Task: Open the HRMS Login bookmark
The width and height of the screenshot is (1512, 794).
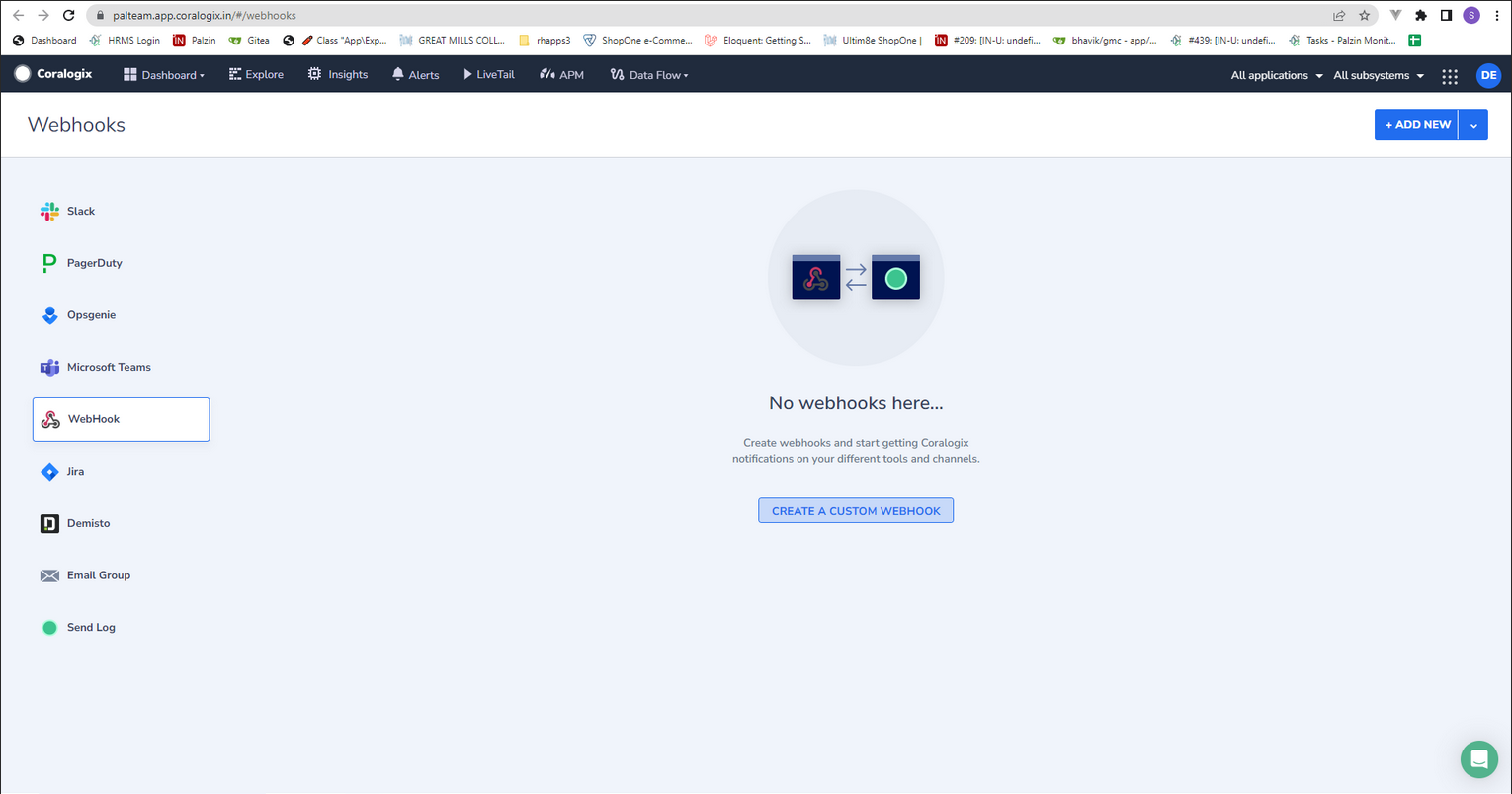Action: click(125, 41)
